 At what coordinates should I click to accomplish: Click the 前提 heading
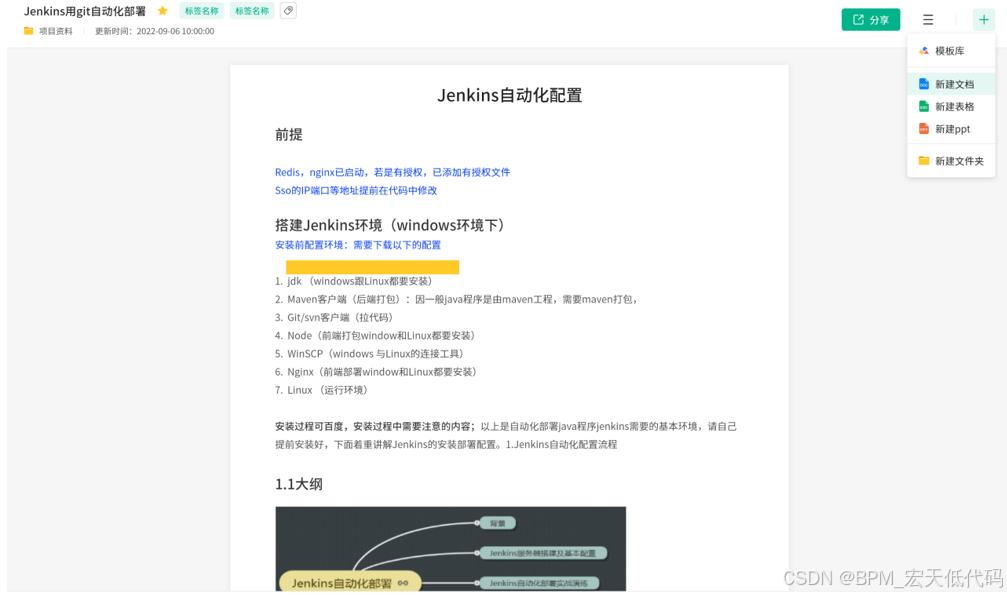288,134
